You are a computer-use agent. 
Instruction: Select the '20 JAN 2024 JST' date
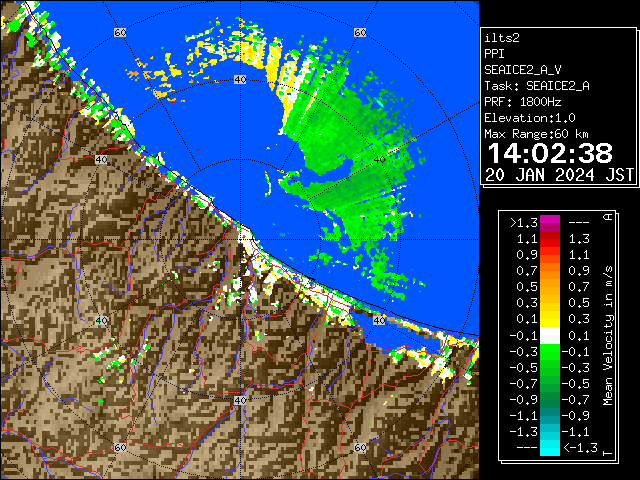click(x=559, y=175)
